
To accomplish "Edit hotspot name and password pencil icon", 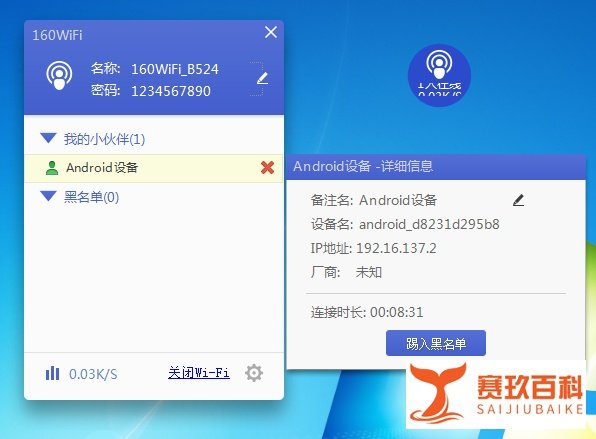I will 262,78.
